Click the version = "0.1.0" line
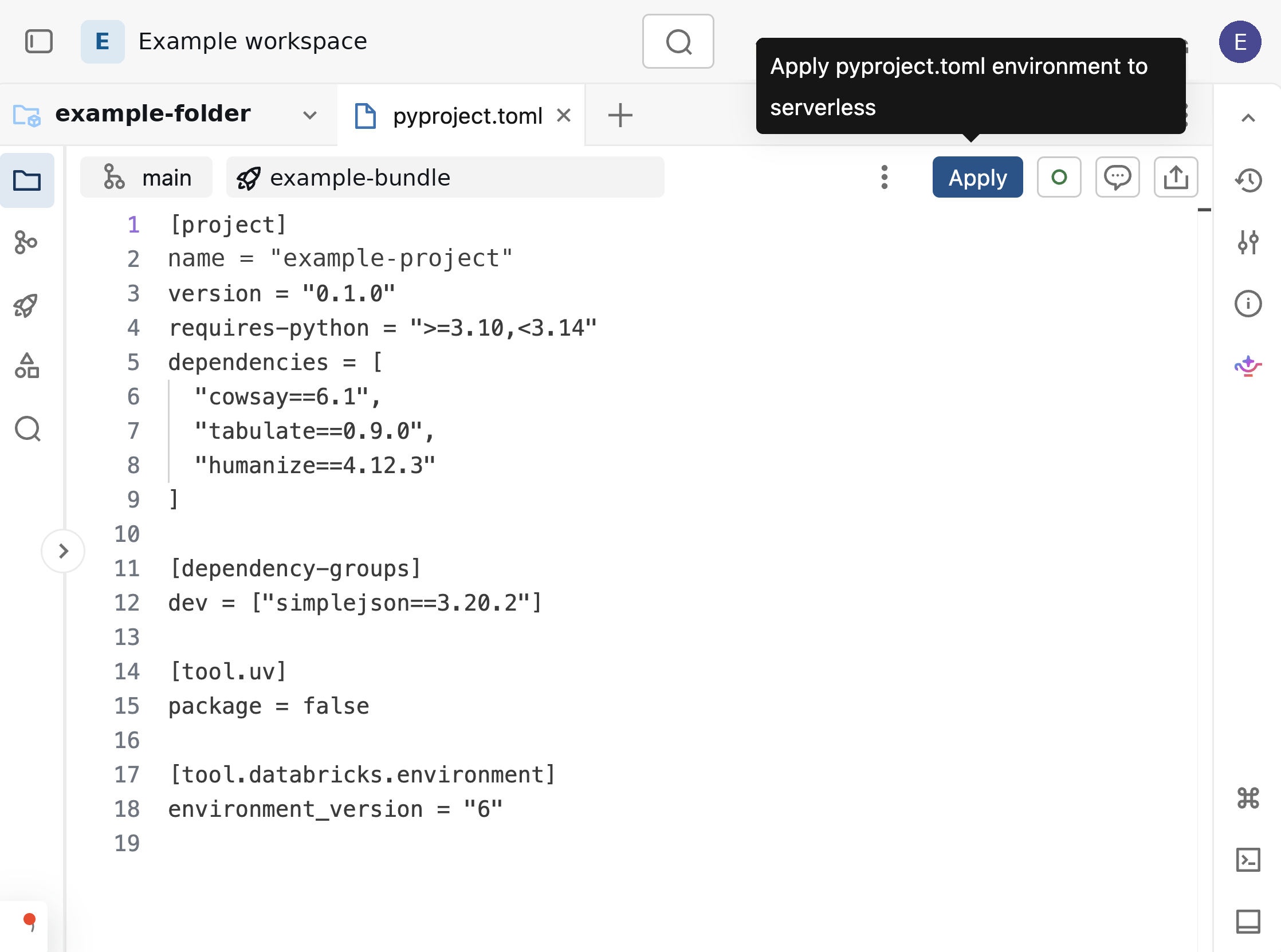Image resolution: width=1281 pixels, height=952 pixels. point(282,293)
